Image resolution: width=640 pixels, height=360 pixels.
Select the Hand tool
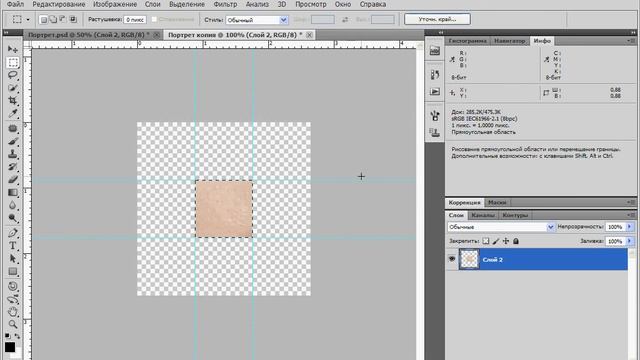tap(13, 312)
